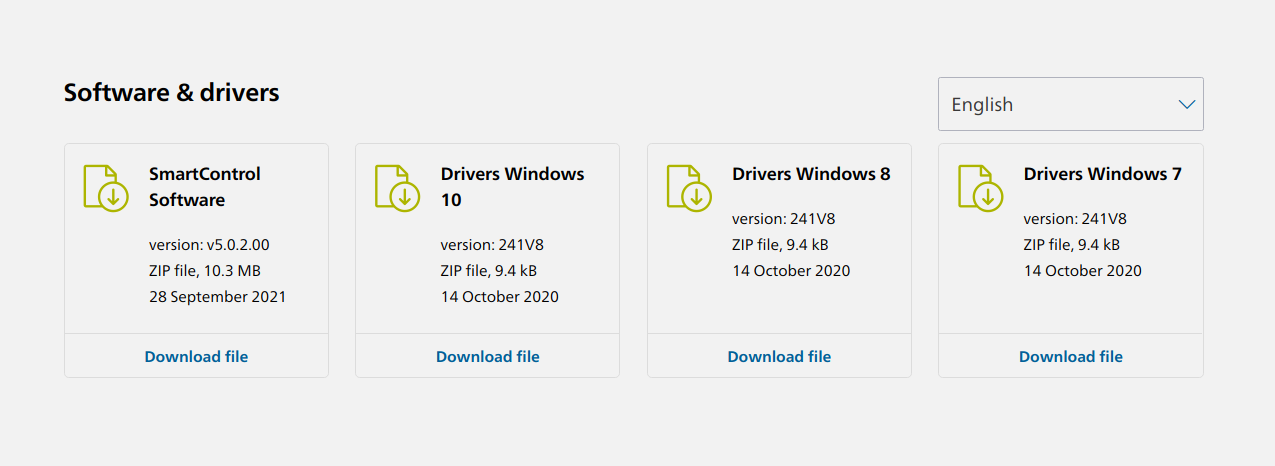Image resolution: width=1275 pixels, height=466 pixels.
Task: Click the SmartControl Software download file icon
Action: pos(107,187)
